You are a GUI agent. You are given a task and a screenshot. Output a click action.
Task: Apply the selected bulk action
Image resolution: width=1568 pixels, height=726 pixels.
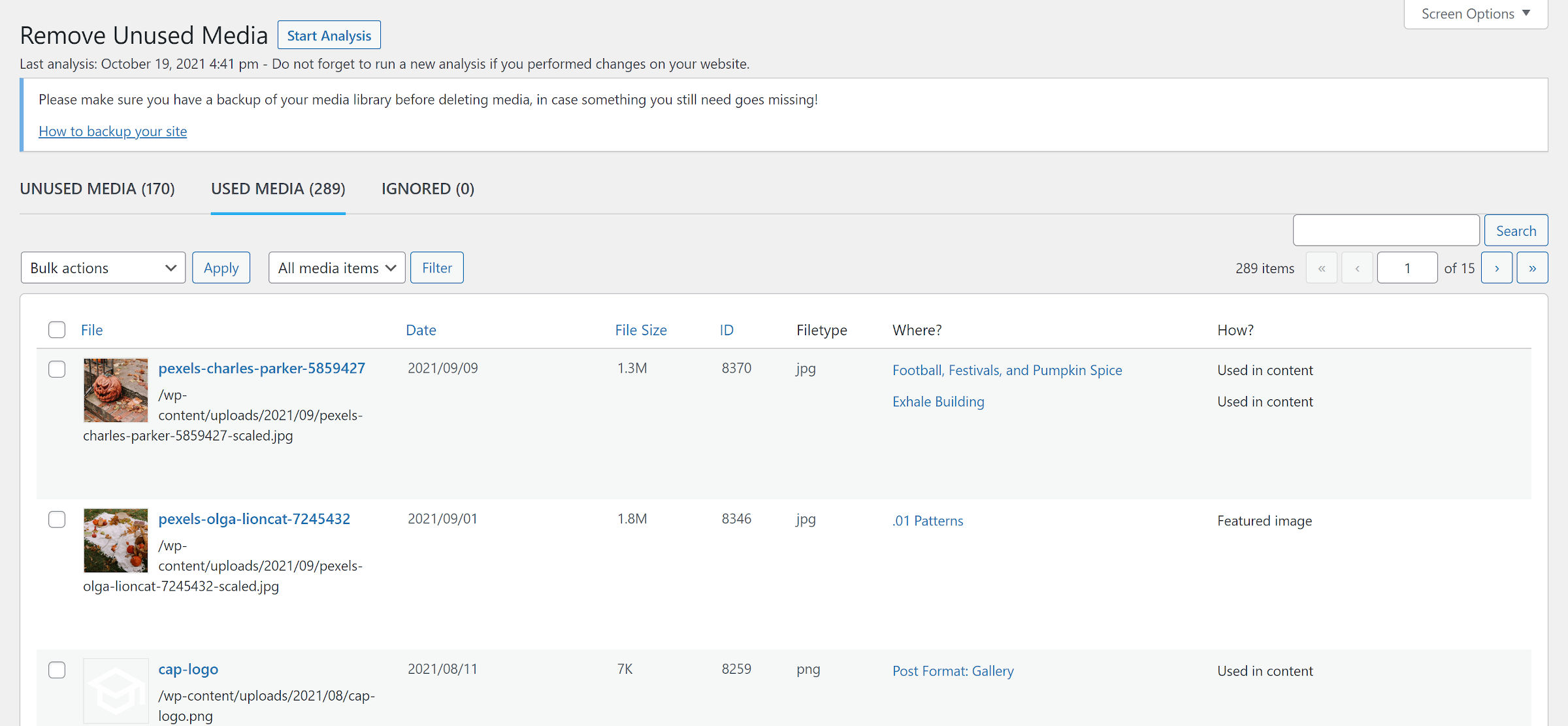point(221,267)
